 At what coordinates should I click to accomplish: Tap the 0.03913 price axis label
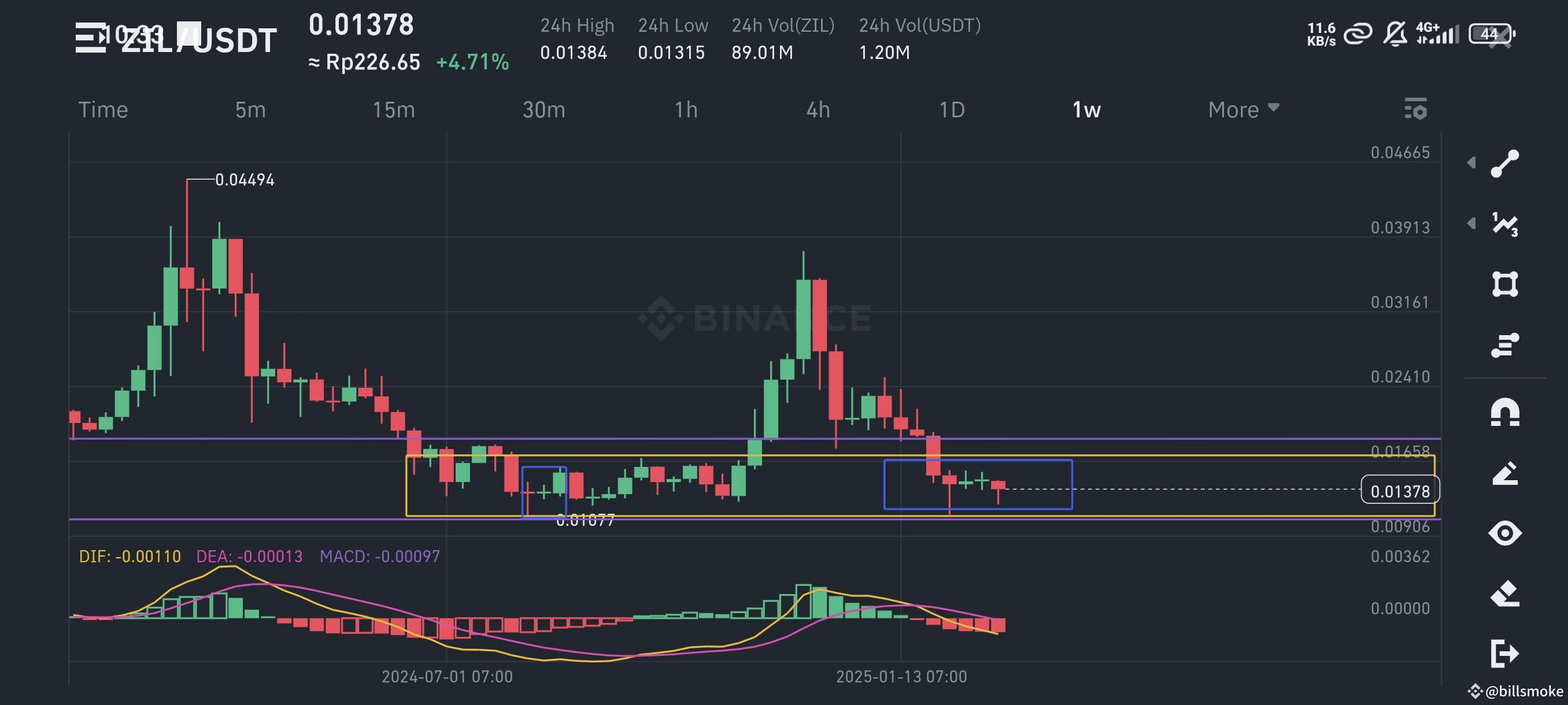(1399, 228)
